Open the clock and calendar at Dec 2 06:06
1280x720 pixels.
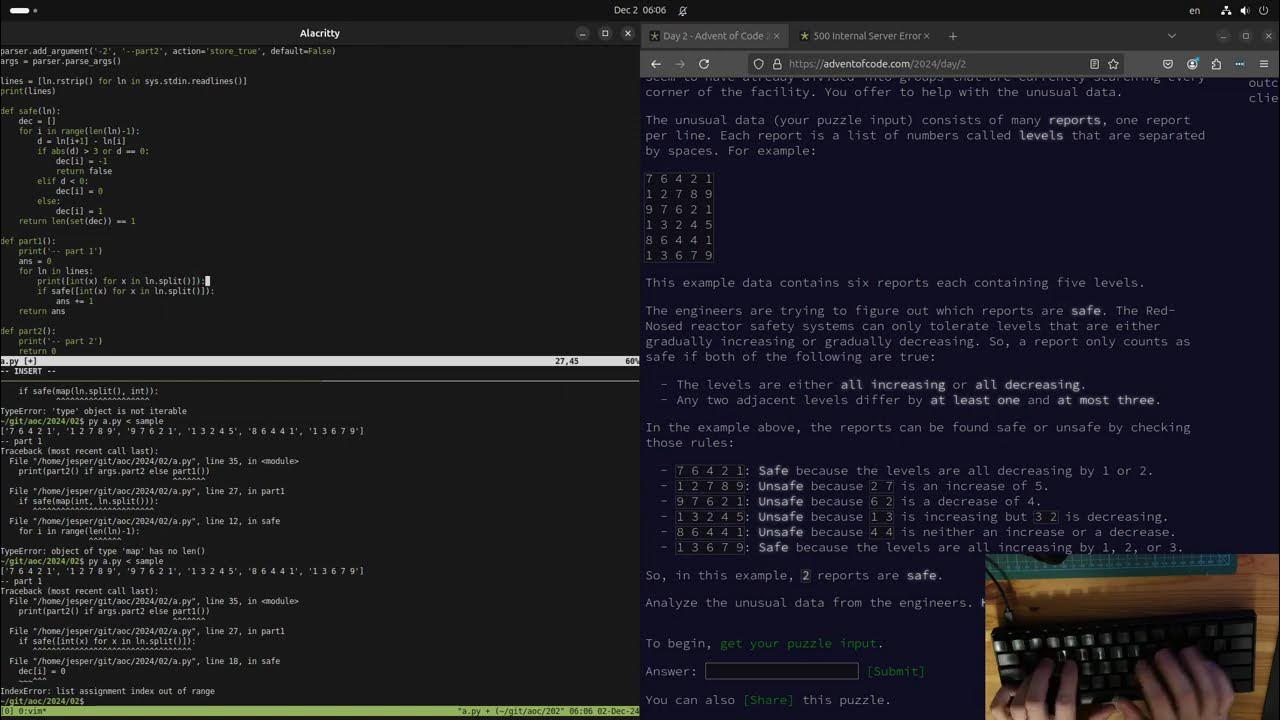640,10
